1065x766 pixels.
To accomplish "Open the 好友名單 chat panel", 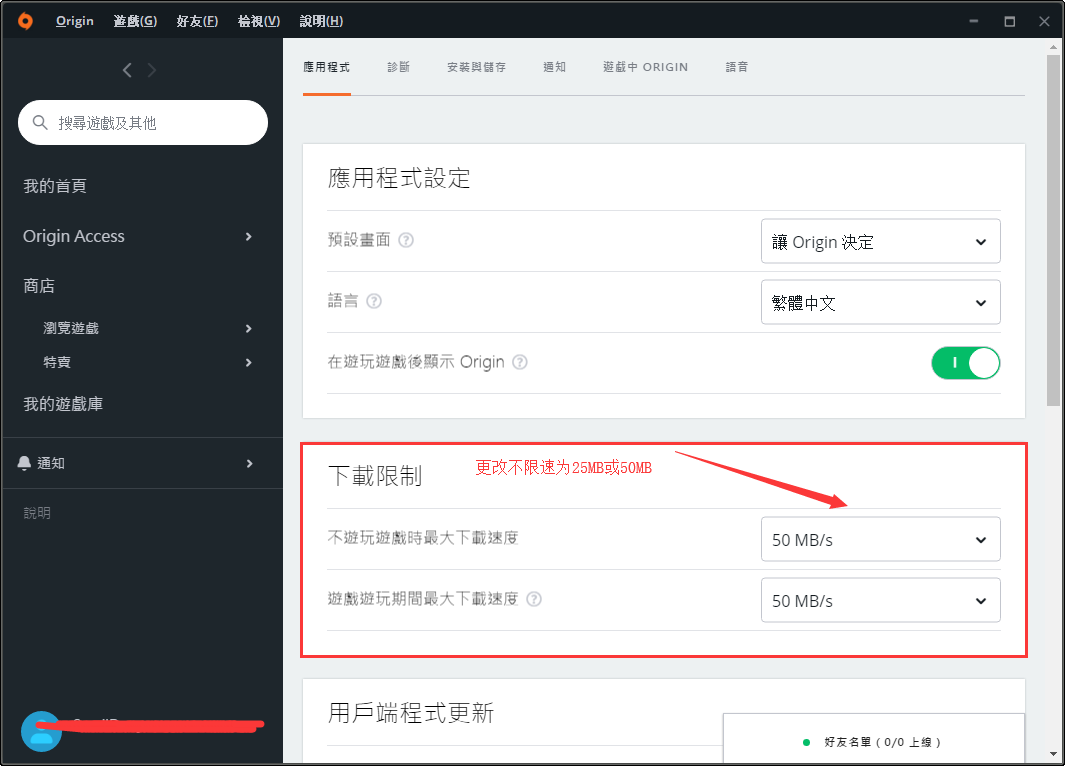I will [x=873, y=739].
